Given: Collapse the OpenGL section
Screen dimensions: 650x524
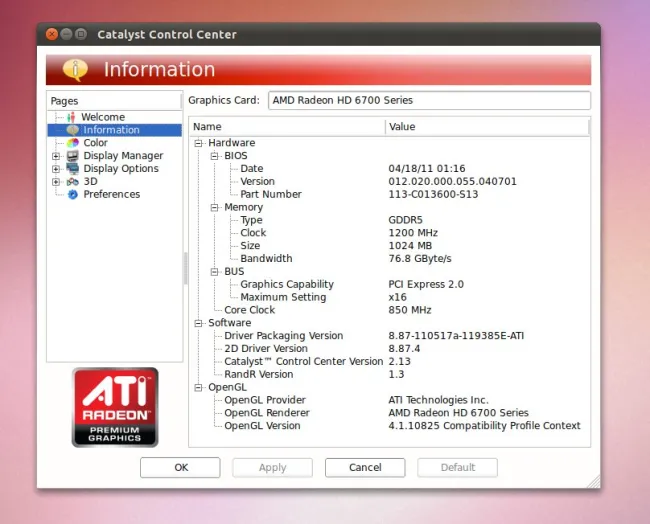Looking at the screenshot, I should pos(199,388).
